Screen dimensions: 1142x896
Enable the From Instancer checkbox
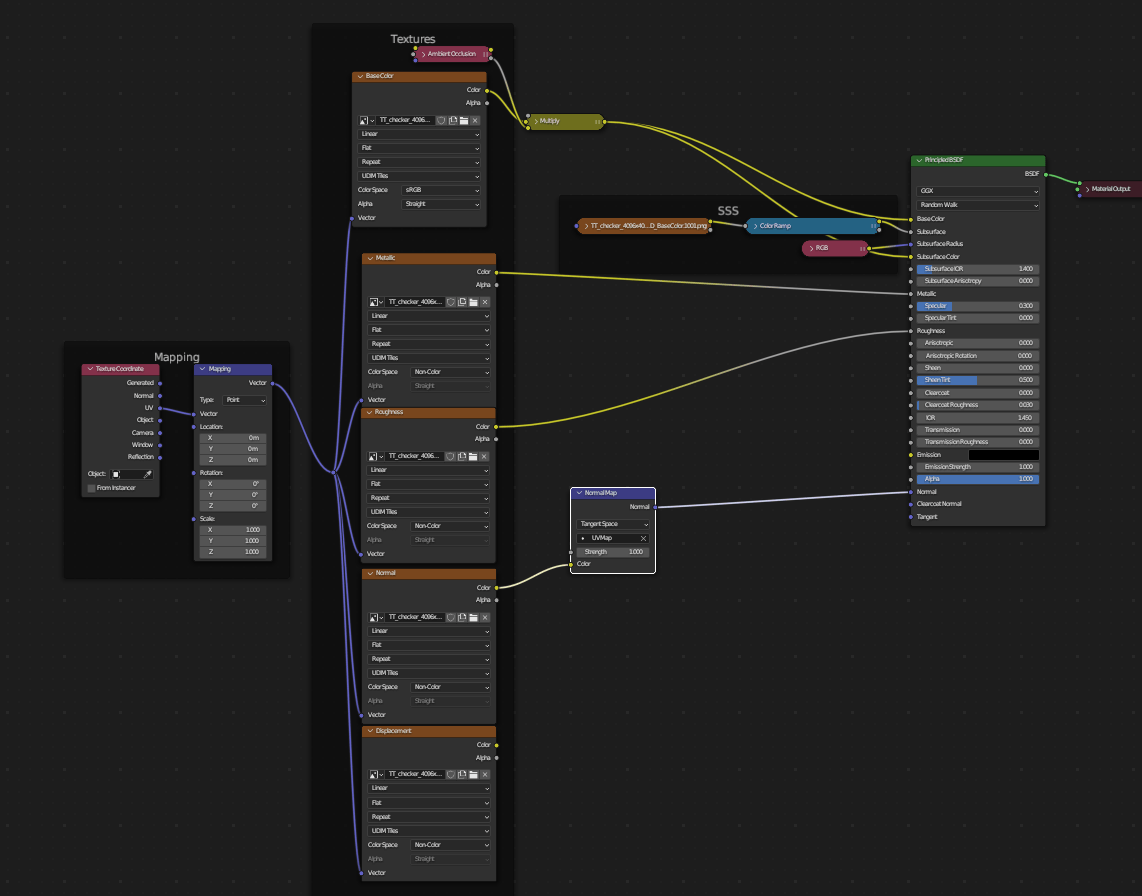click(92, 488)
